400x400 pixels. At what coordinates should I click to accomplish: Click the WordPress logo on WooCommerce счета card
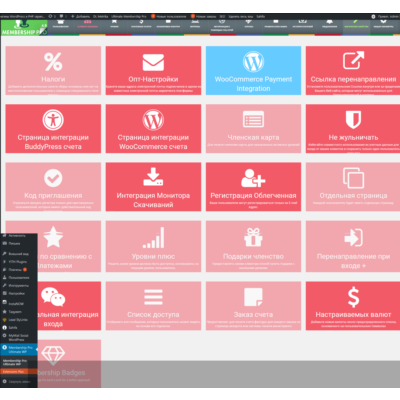pos(153,120)
